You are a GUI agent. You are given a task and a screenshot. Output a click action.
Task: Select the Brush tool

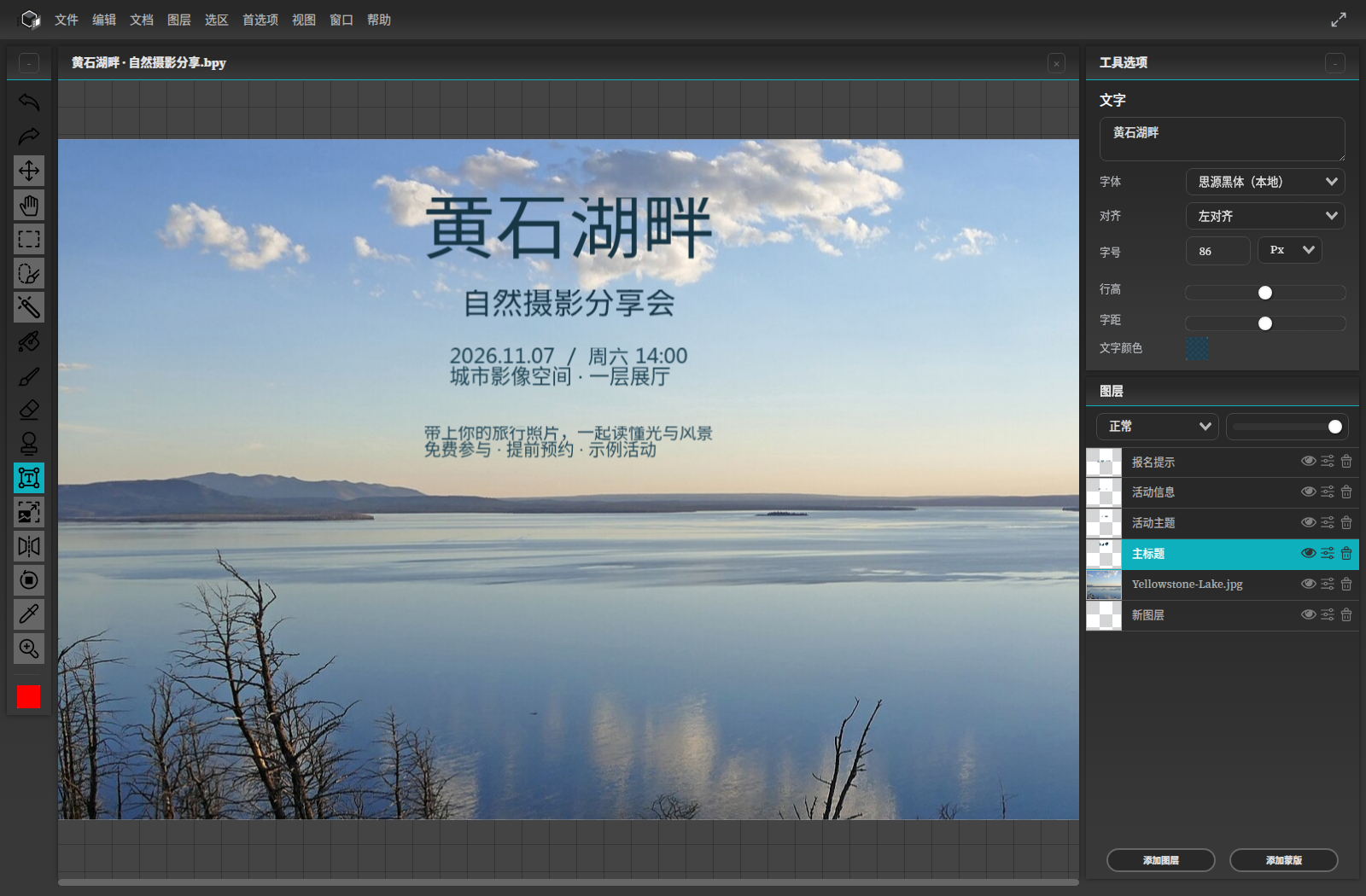29,375
